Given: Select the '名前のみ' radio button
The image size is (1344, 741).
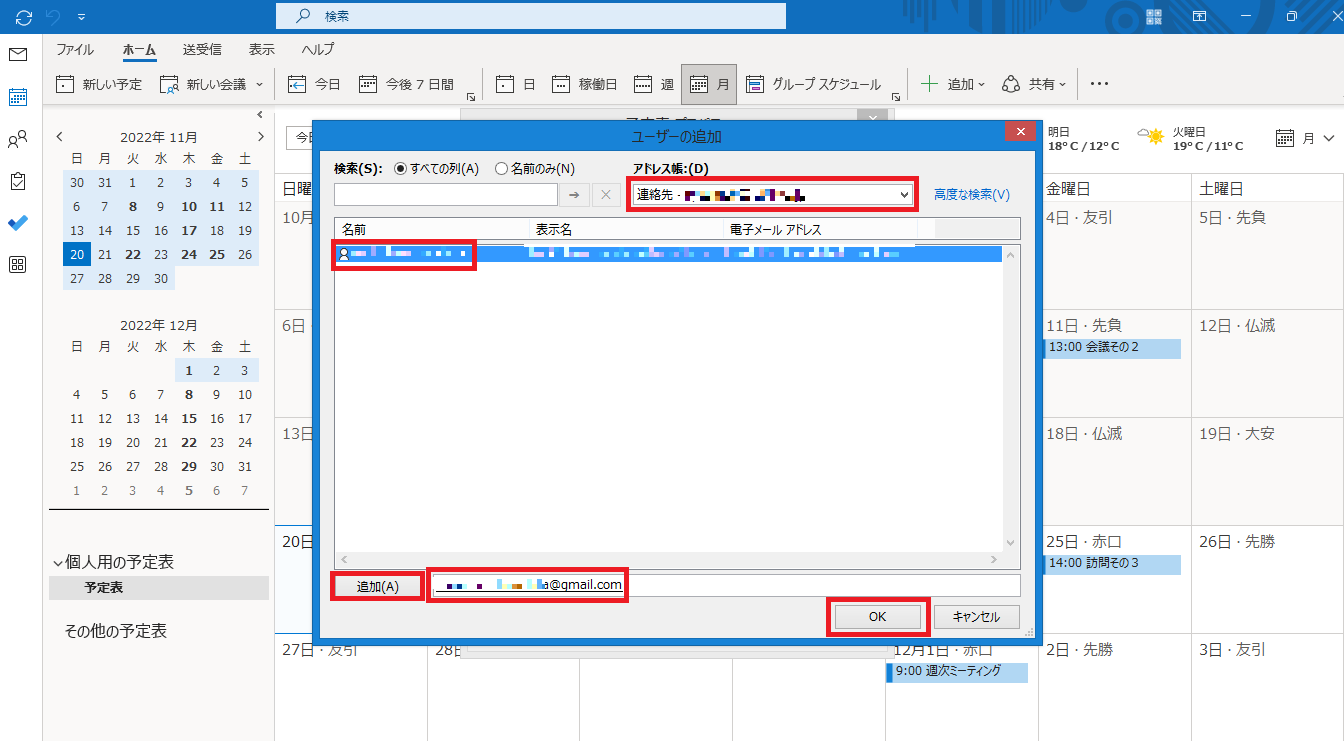Looking at the screenshot, I should coord(502,169).
